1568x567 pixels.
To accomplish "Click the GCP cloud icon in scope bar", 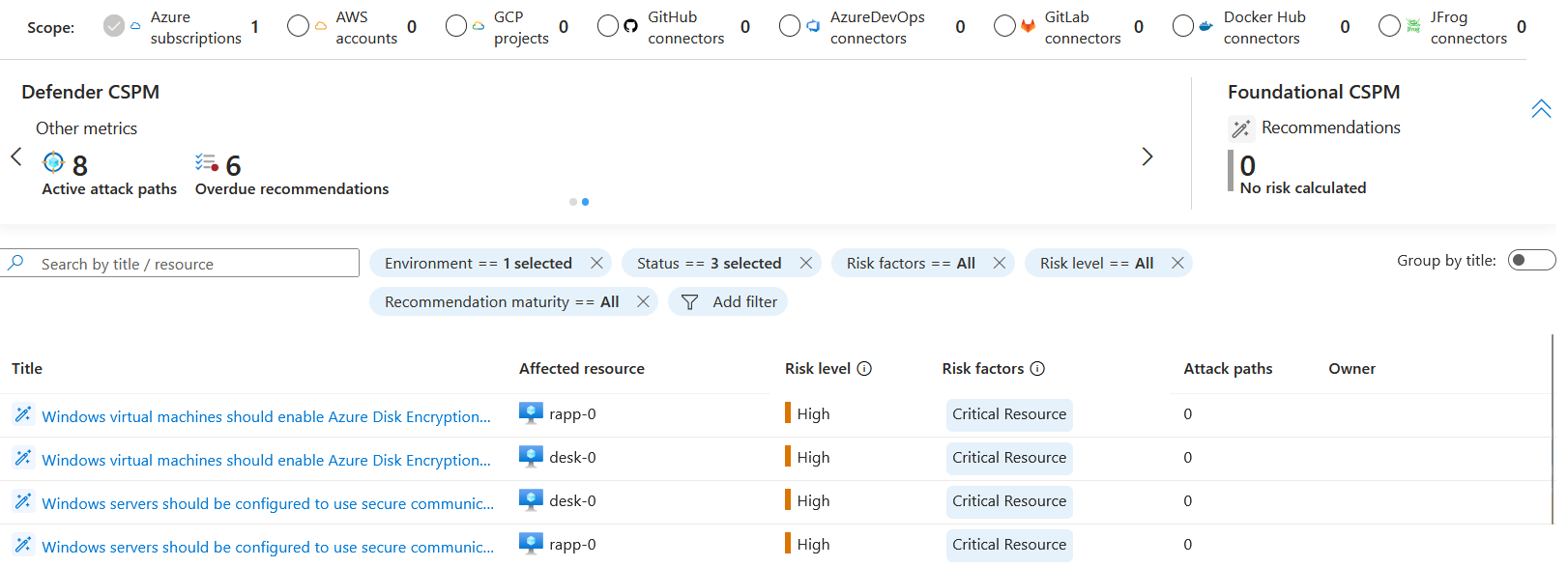I will (479, 26).
